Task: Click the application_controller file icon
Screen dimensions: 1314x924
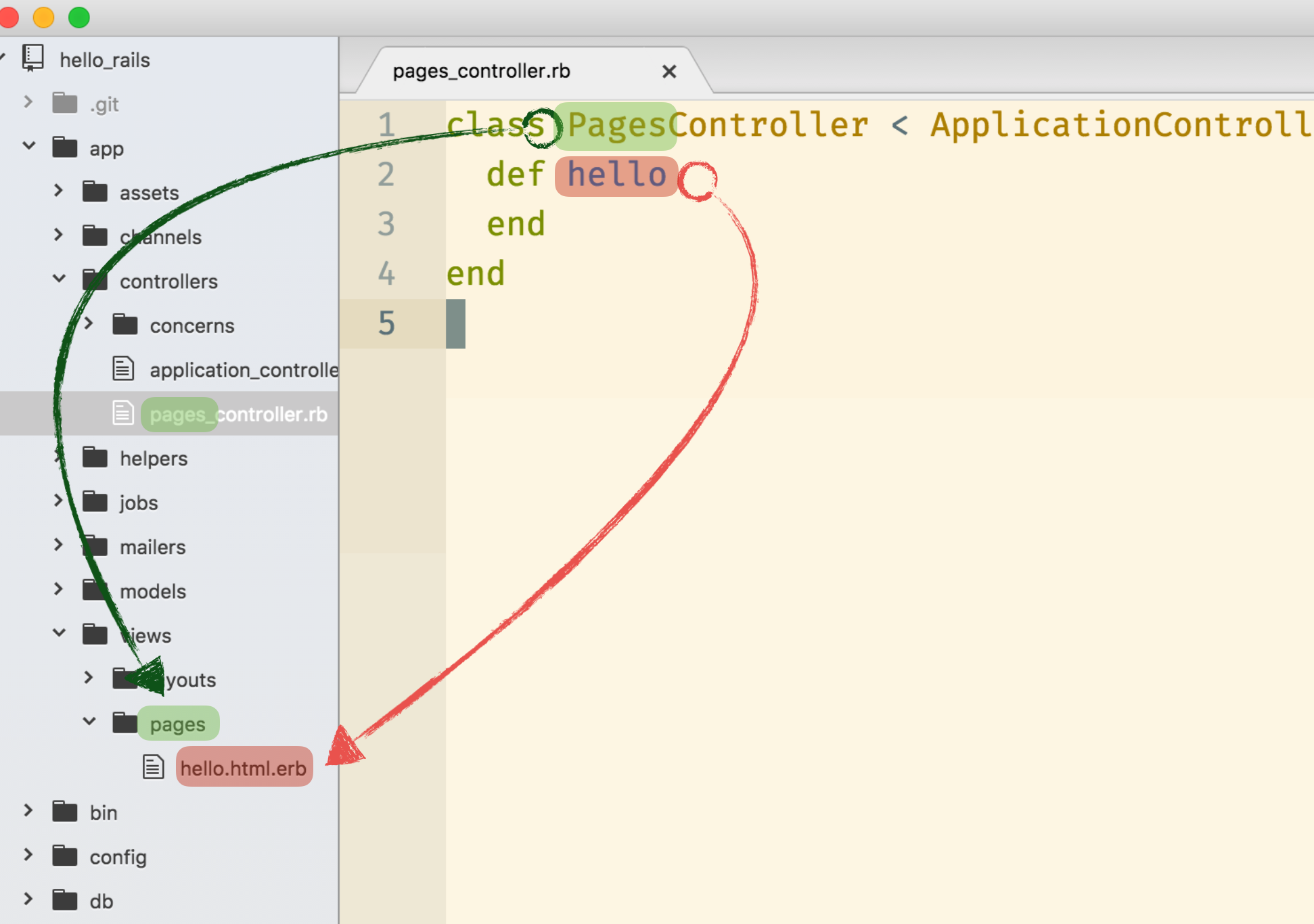Action: (123, 369)
